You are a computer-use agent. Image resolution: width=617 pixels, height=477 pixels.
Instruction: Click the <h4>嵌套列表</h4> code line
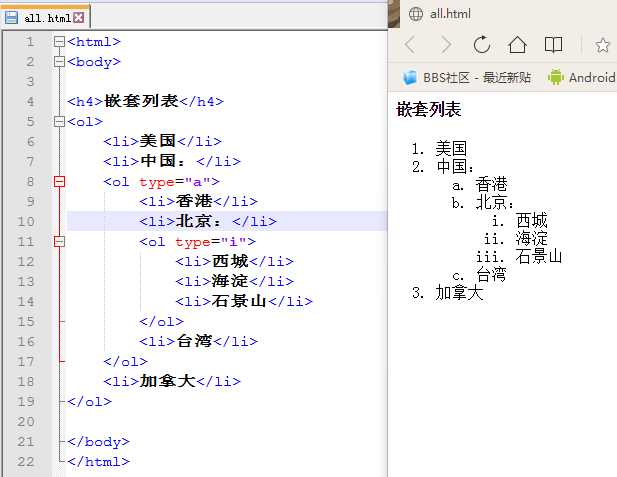tap(145, 101)
